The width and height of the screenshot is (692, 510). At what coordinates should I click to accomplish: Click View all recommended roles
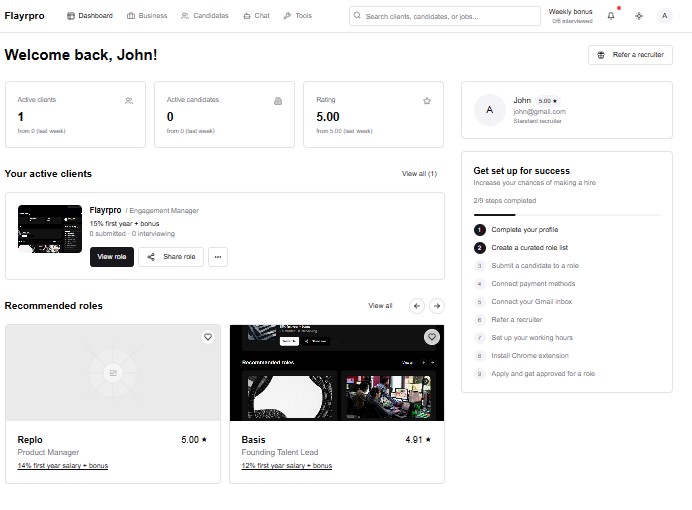pos(380,306)
